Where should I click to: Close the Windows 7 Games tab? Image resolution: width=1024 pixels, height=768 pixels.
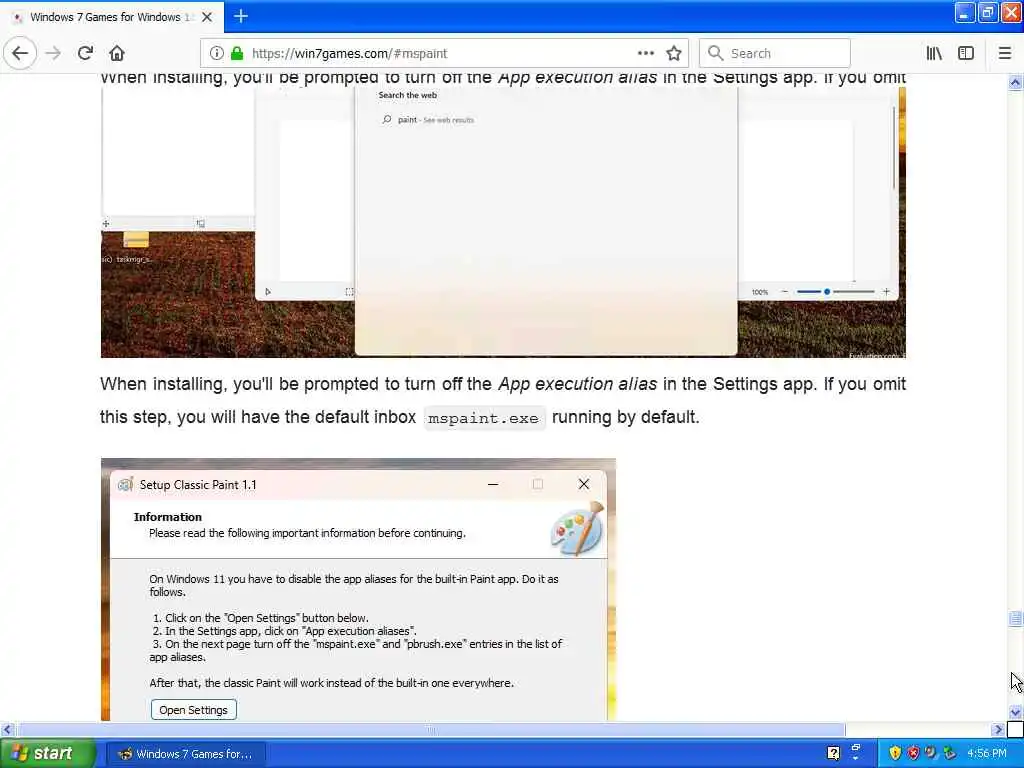point(207,17)
